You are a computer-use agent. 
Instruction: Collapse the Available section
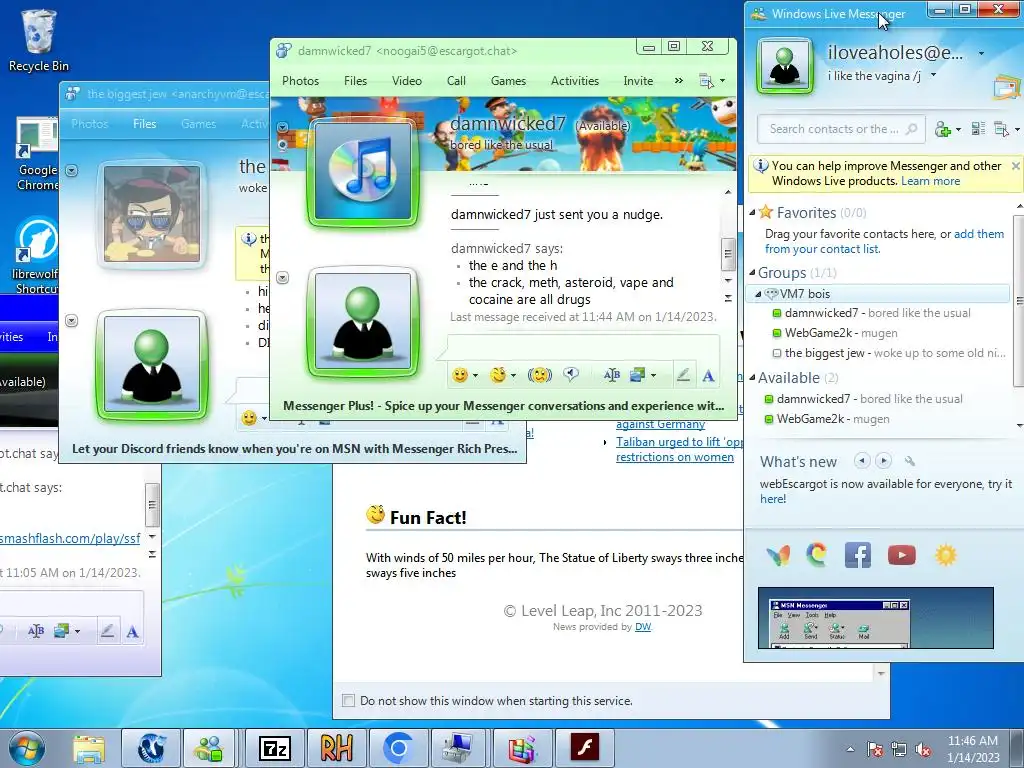pyautogui.click(x=752, y=377)
